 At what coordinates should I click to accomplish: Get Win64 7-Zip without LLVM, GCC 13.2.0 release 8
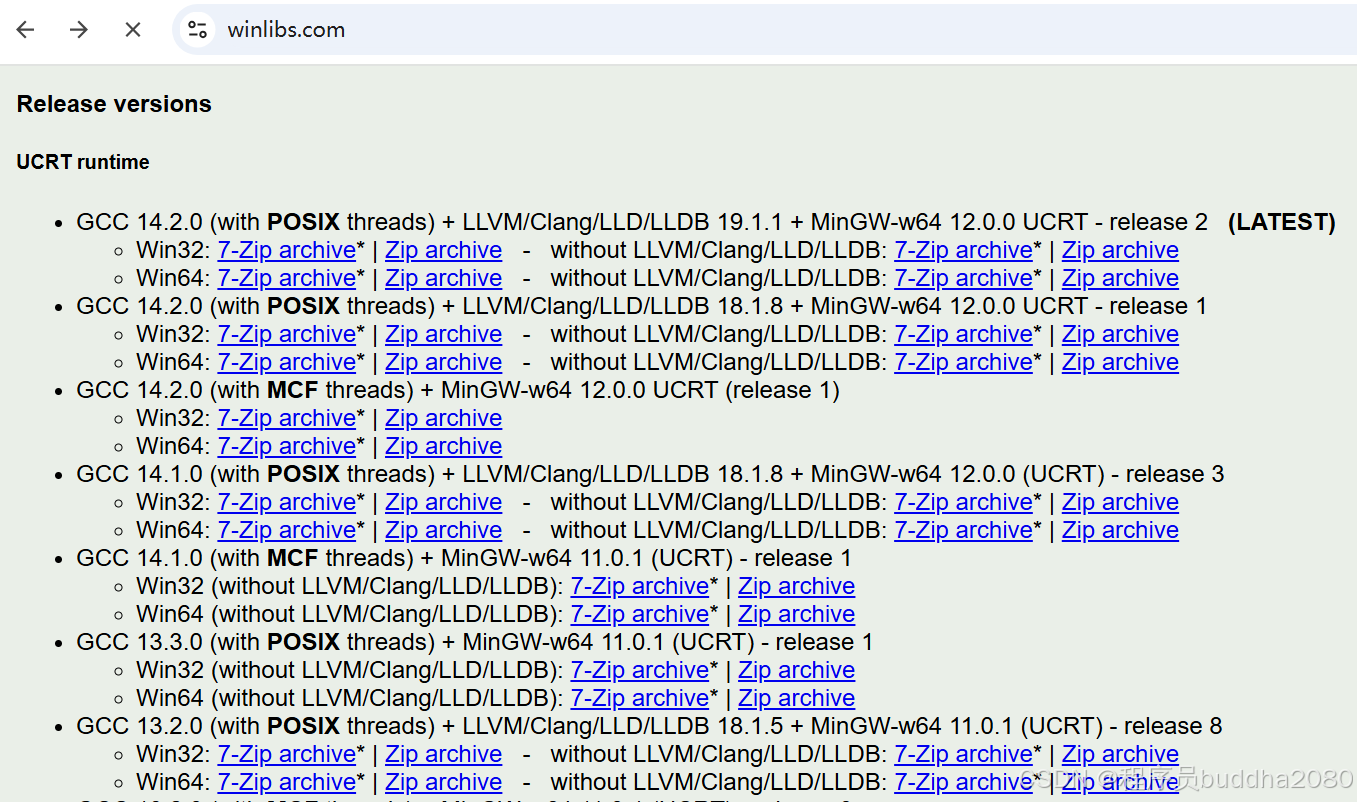click(964, 782)
